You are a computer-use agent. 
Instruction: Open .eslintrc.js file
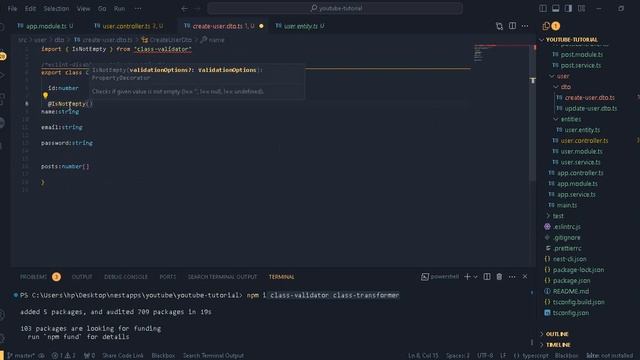(x=566, y=227)
